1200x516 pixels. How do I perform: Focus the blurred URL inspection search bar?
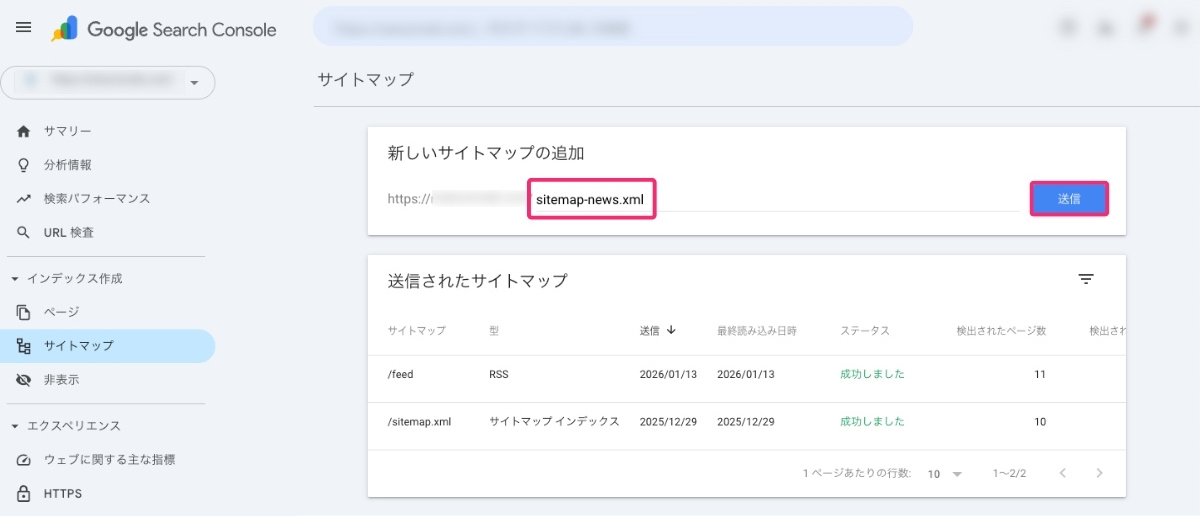pyautogui.click(x=613, y=27)
